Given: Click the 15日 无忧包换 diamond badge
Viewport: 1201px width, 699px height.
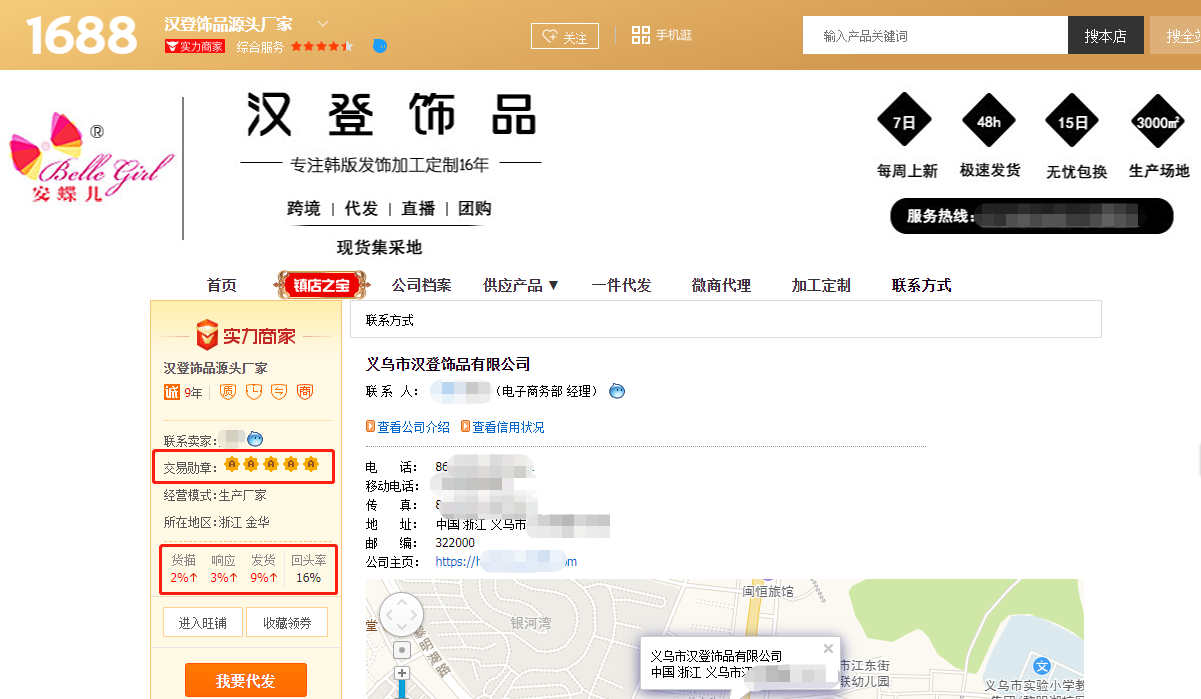Looking at the screenshot, I should click(1073, 122).
